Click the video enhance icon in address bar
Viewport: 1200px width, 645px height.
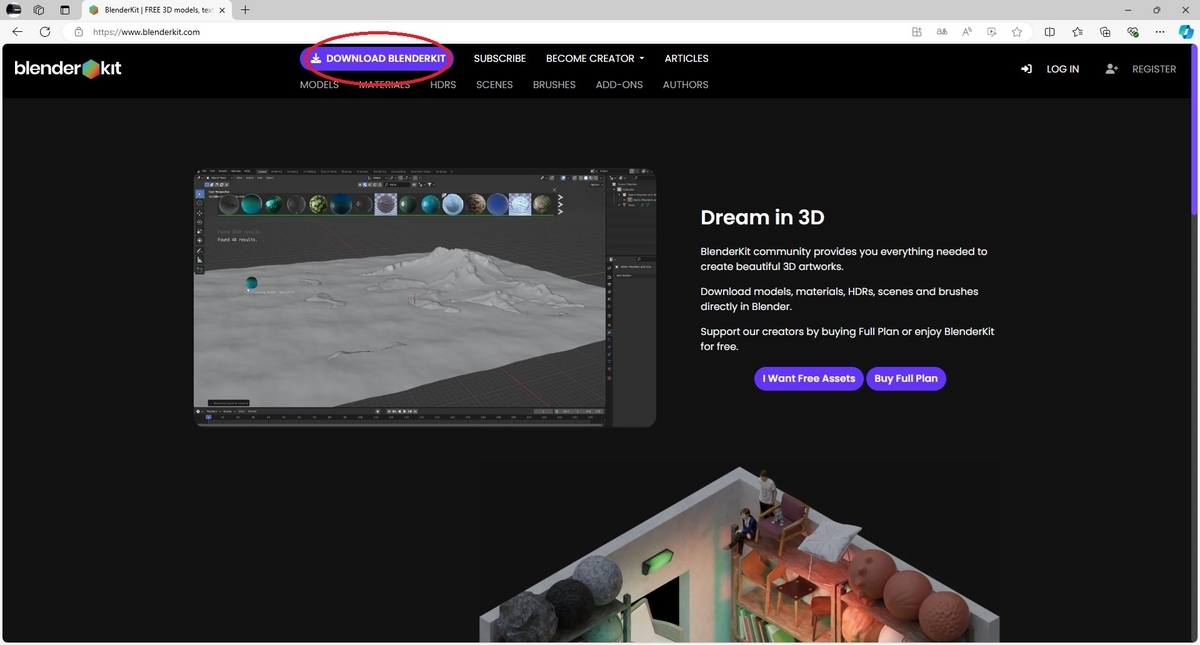992,31
